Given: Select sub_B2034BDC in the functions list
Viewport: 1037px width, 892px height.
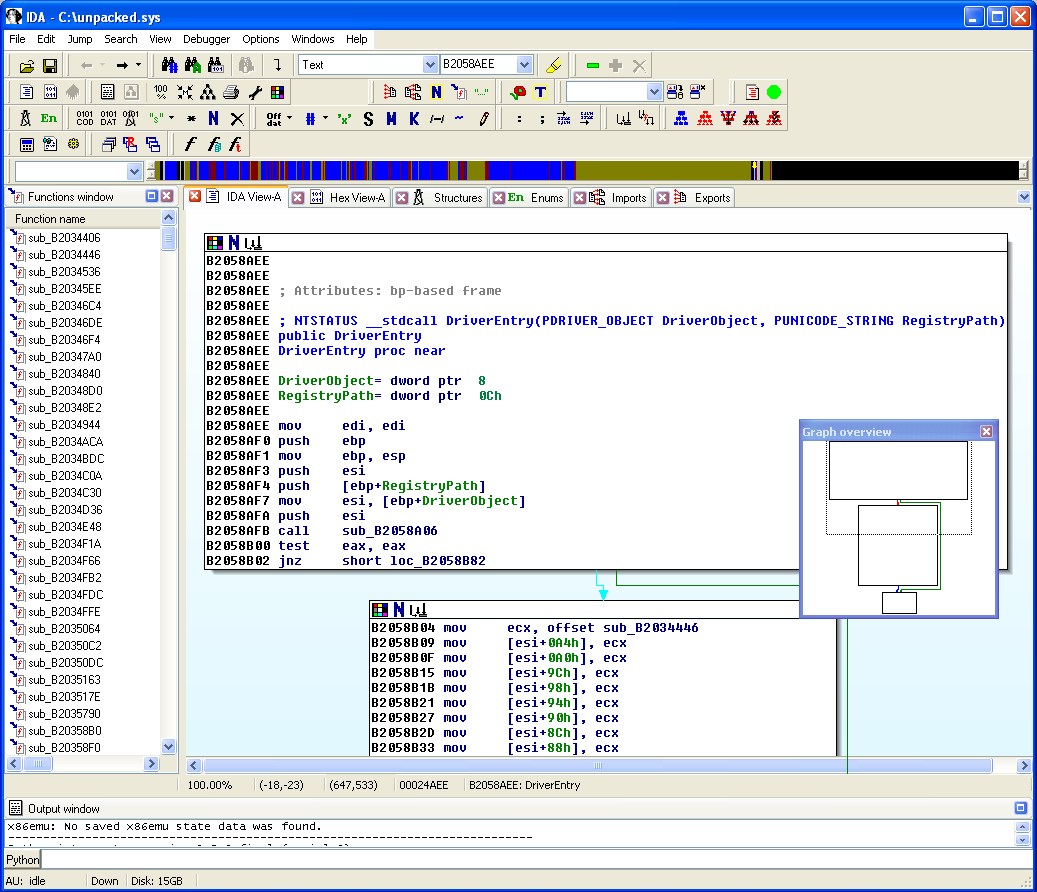Looking at the screenshot, I should (x=64, y=459).
